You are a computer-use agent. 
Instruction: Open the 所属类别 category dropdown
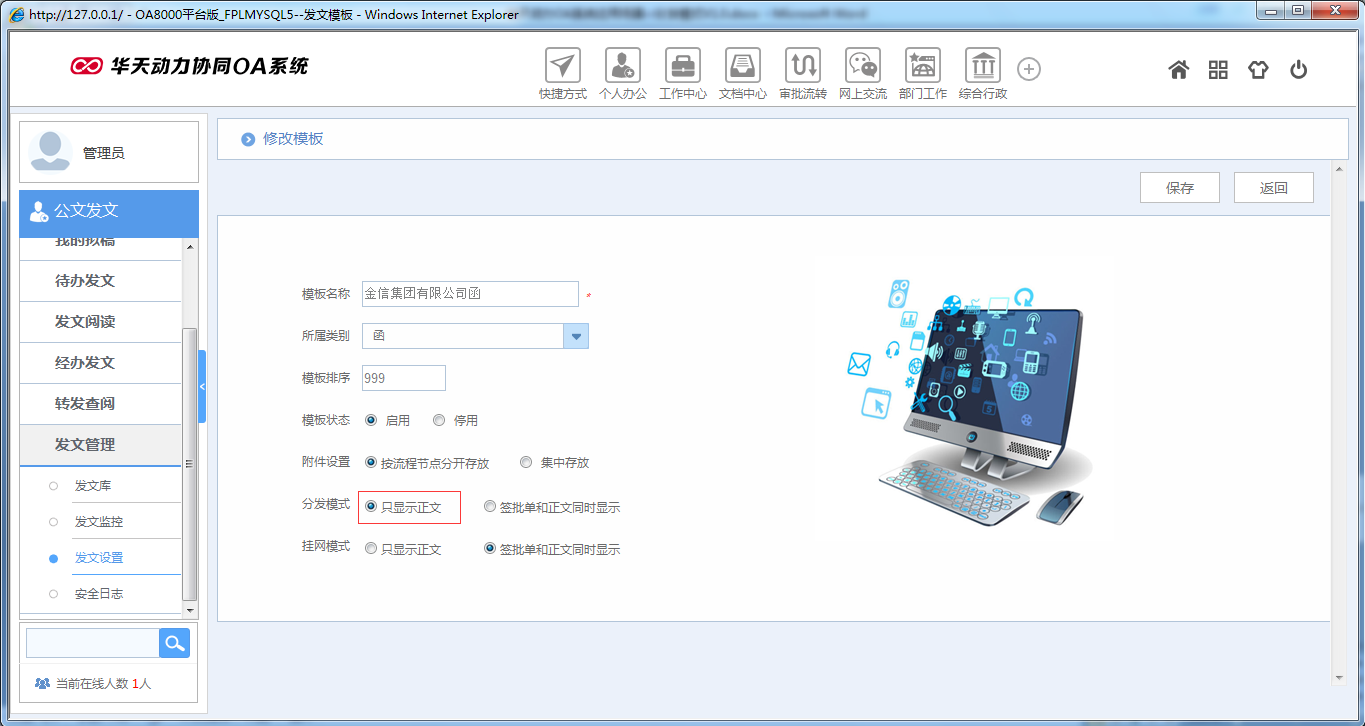(x=576, y=336)
